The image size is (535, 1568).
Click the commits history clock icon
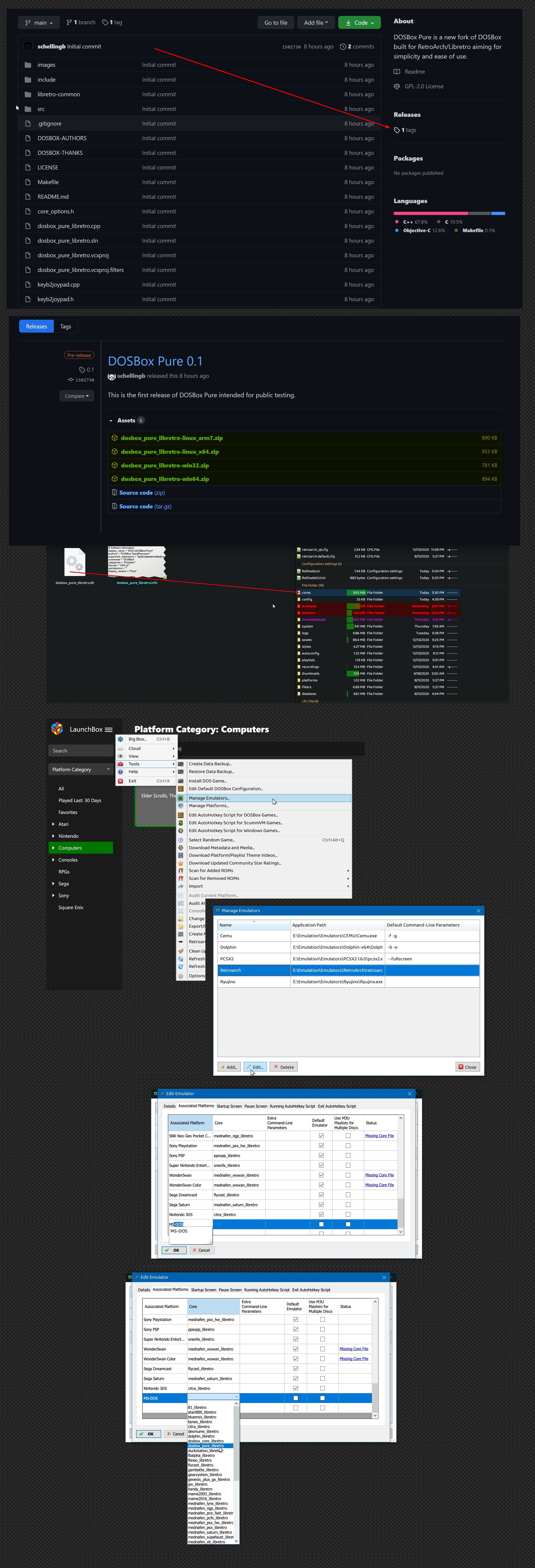tap(343, 47)
